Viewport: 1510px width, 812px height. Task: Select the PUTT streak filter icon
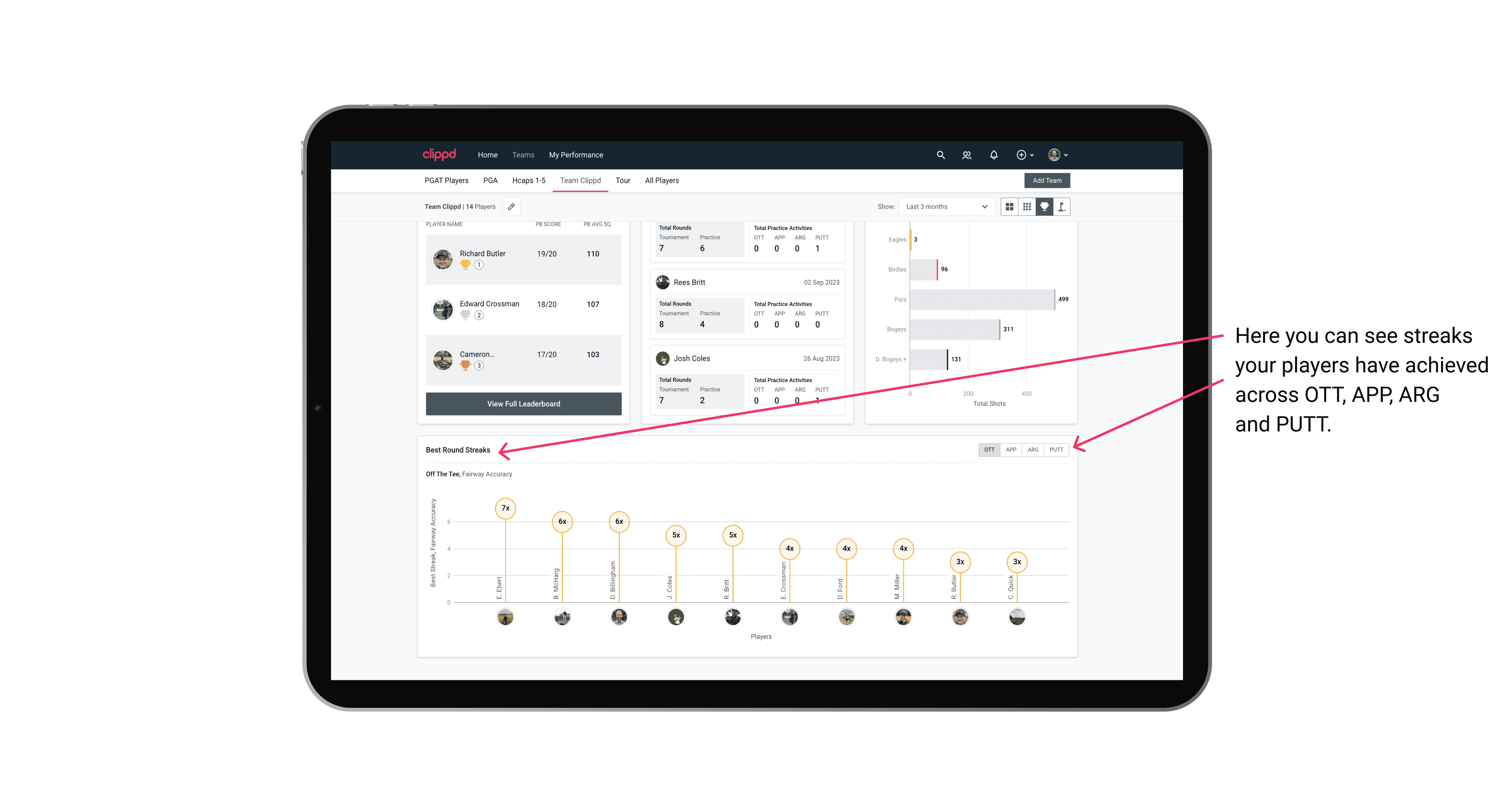1056,449
